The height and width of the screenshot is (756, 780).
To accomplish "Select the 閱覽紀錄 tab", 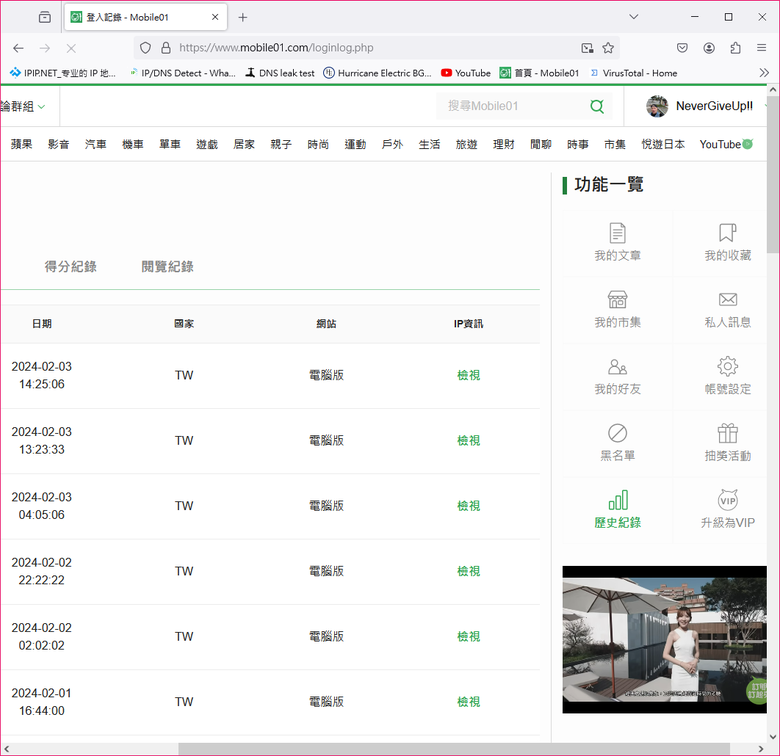I will (168, 267).
